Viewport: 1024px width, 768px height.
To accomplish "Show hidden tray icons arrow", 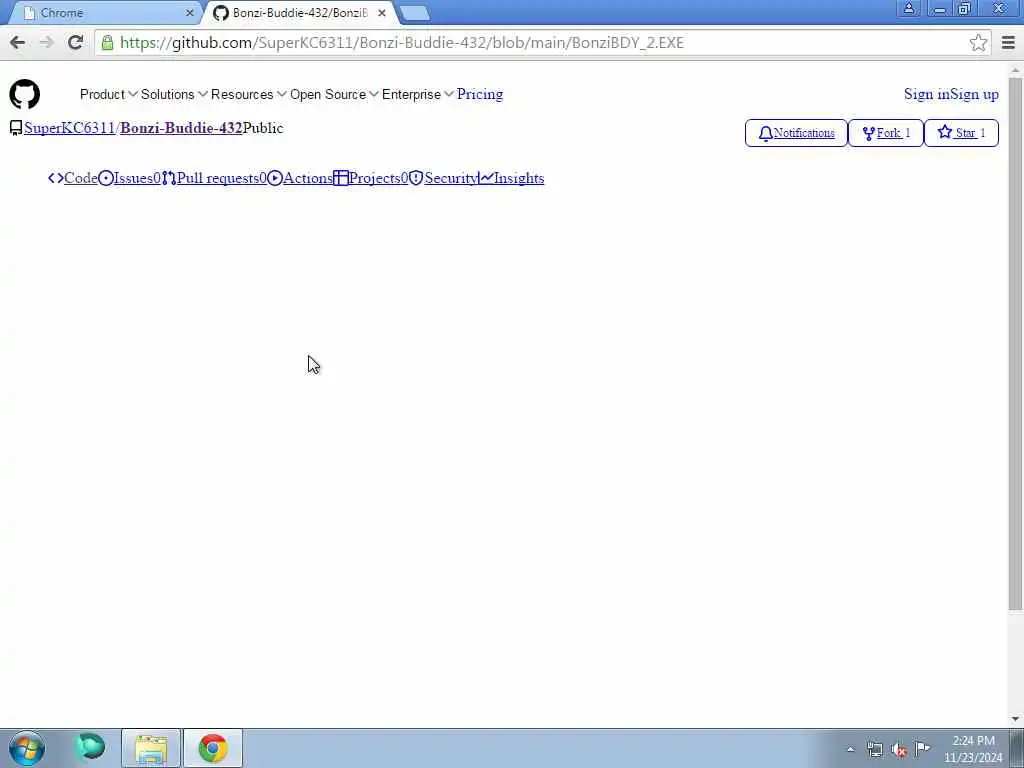I will pos(850,750).
